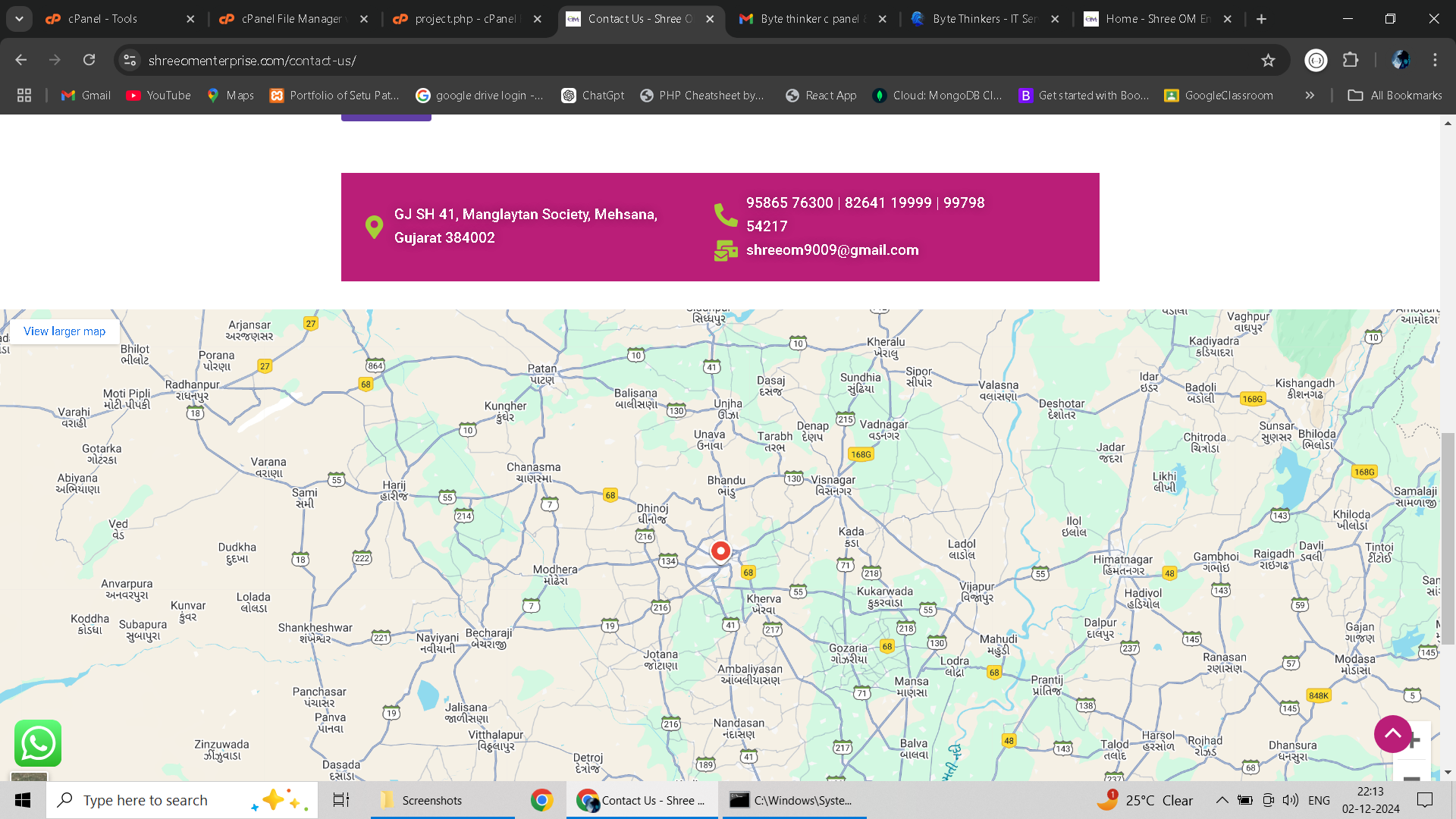Click the page vertical scrollbar thumb
The width and height of the screenshot is (1456, 819).
1448,538
